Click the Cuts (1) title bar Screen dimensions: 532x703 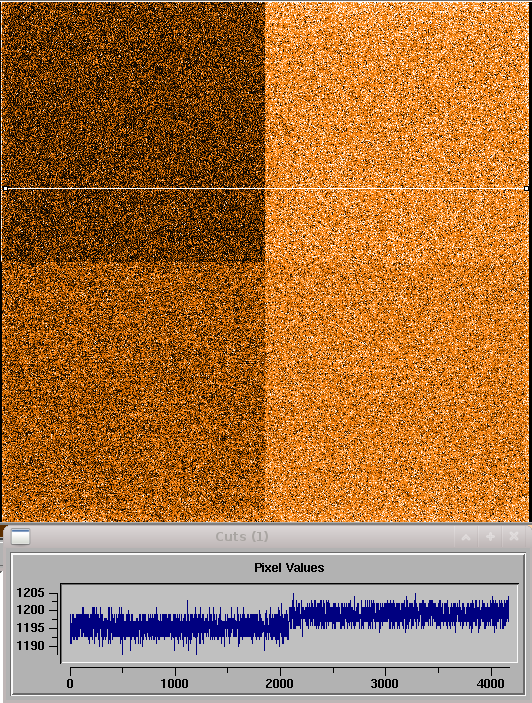point(242,537)
